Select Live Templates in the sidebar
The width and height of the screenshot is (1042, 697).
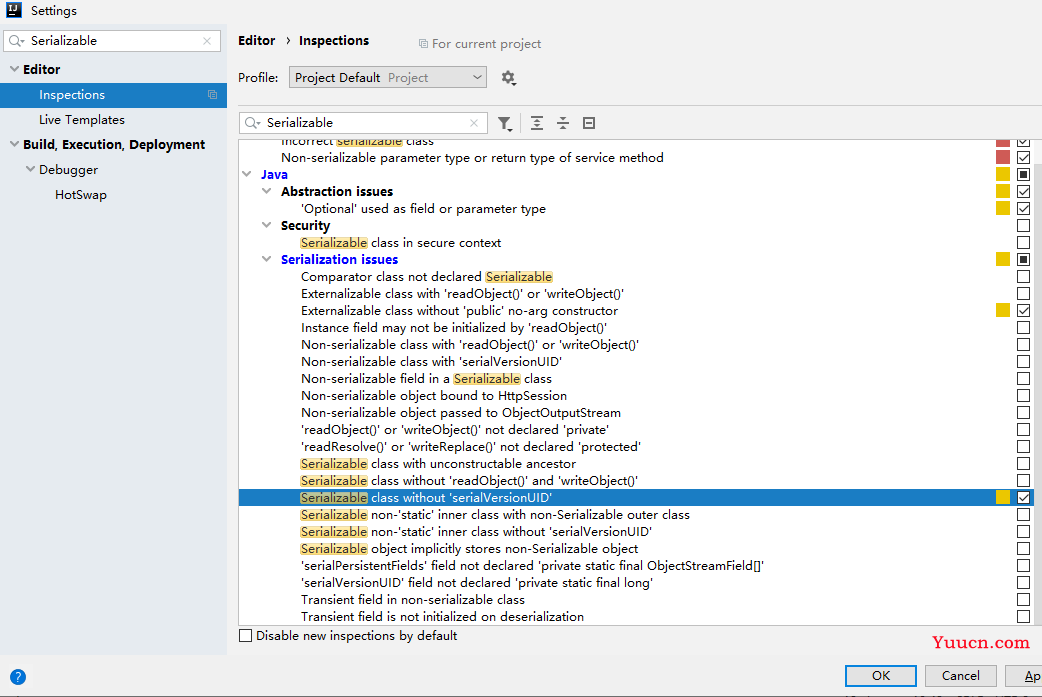82,120
